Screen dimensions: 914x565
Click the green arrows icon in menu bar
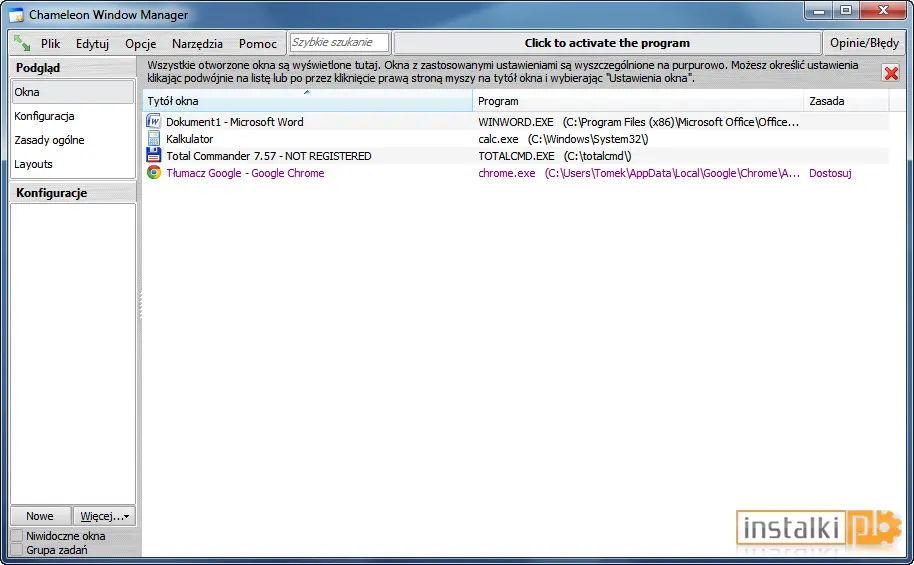pyautogui.click(x=22, y=43)
